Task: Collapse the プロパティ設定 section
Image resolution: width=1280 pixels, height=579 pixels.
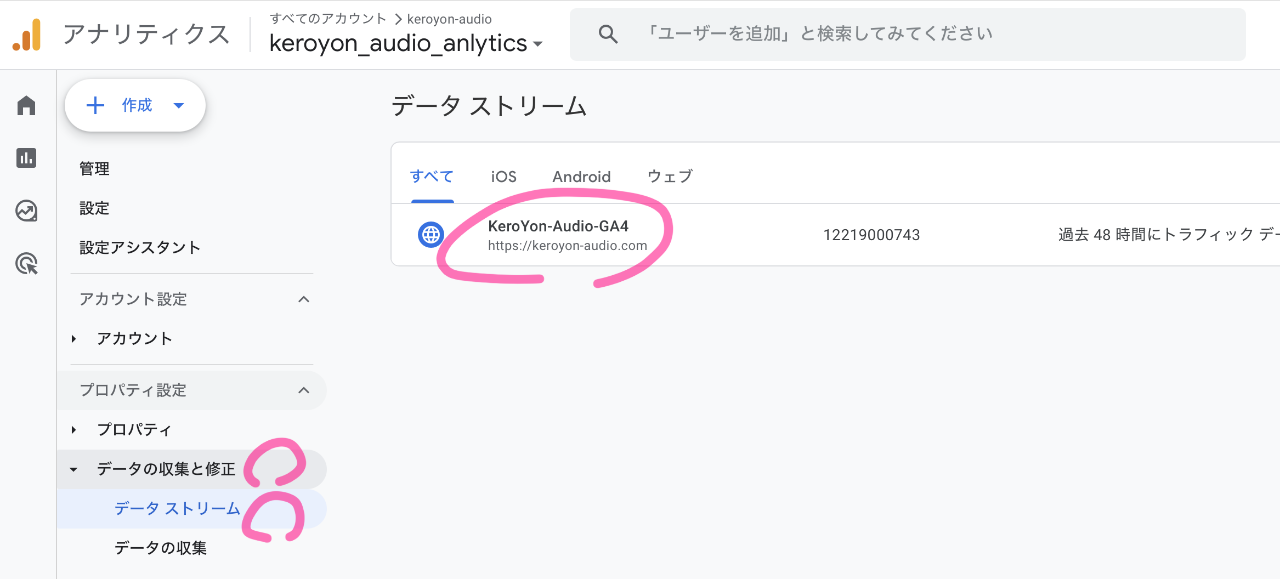Action: tap(304, 390)
